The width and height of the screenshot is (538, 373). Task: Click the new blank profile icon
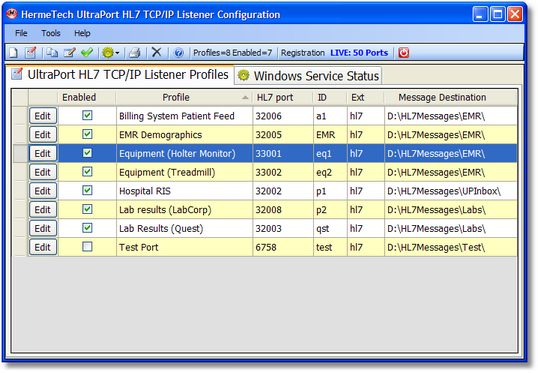point(13,53)
